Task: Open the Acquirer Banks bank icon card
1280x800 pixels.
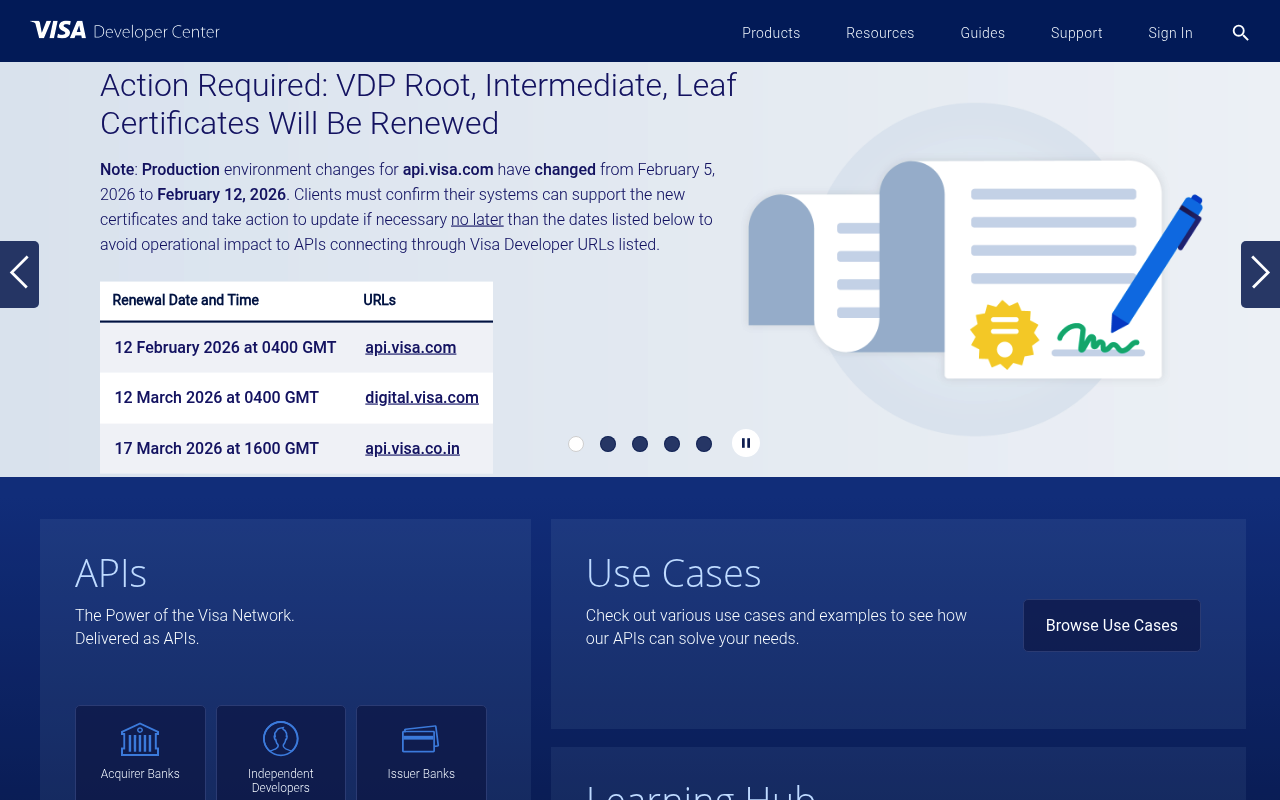Action: click(140, 752)
